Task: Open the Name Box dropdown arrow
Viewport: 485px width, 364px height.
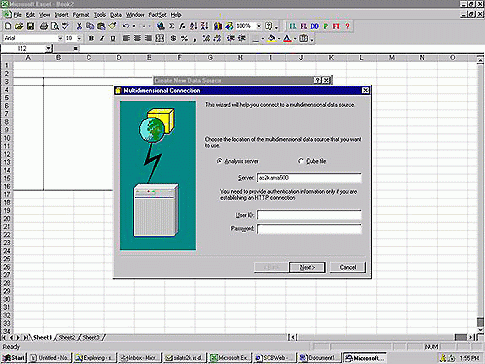Action: [49, 49]
